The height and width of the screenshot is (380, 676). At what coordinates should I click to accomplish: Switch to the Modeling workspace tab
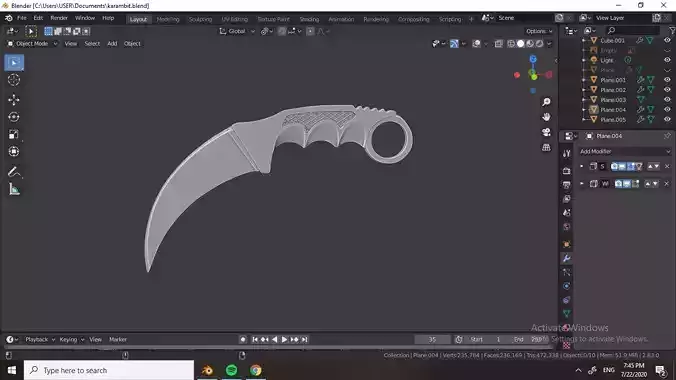(x=168, y=19)
